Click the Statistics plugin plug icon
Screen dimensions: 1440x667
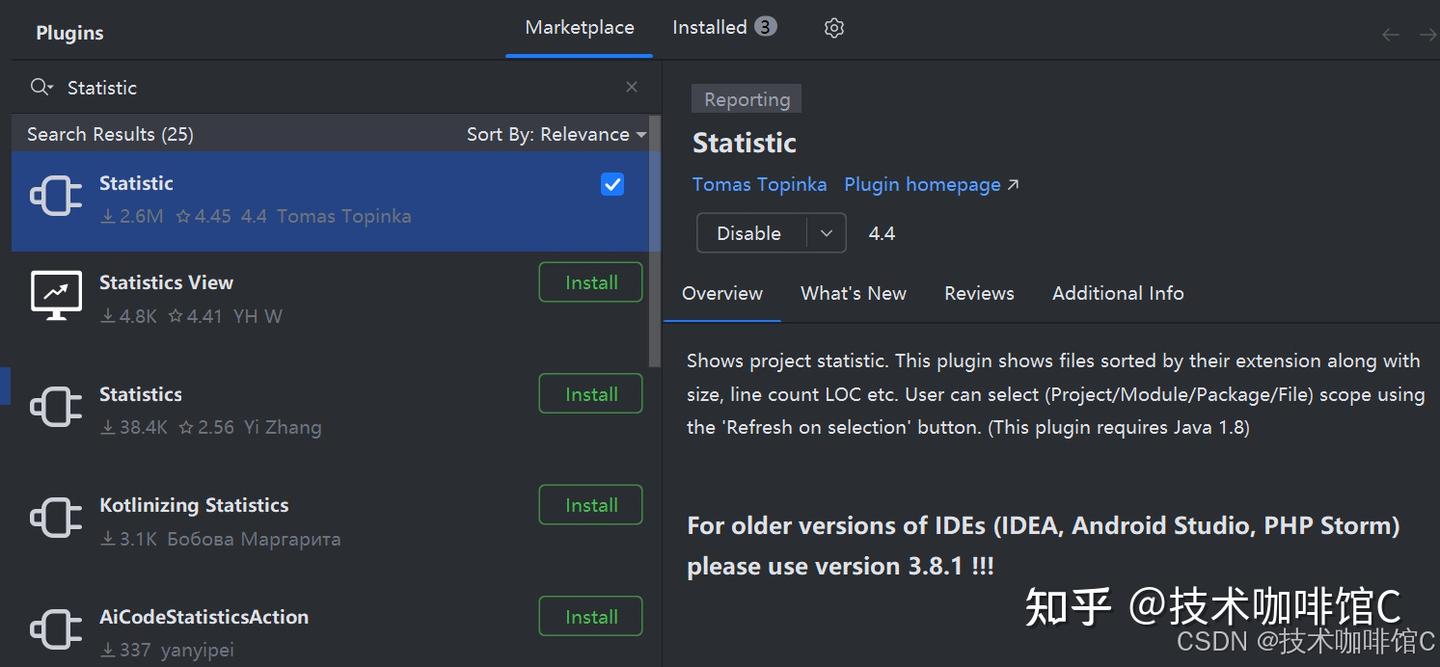click(56, 407)
